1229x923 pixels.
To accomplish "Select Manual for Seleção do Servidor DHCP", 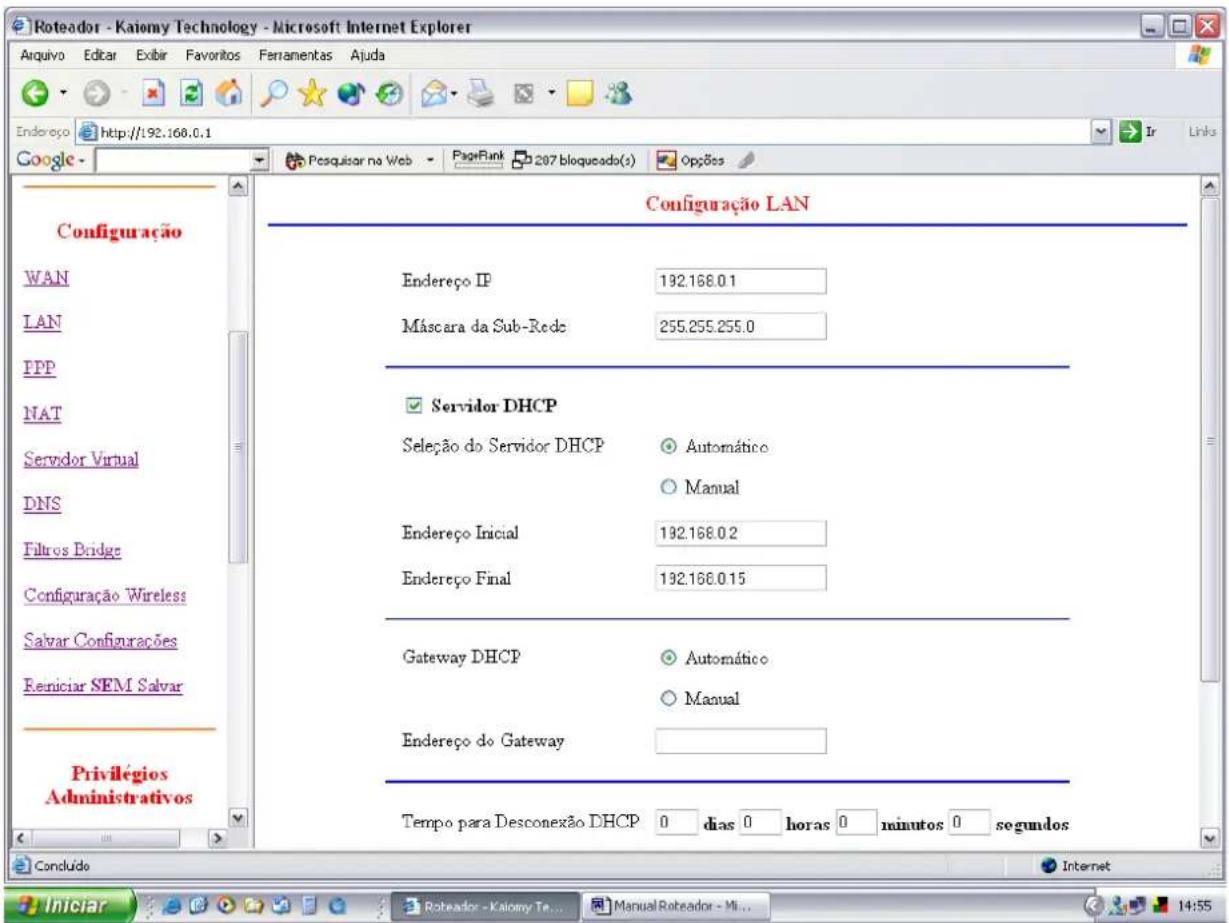I will 668,489.
